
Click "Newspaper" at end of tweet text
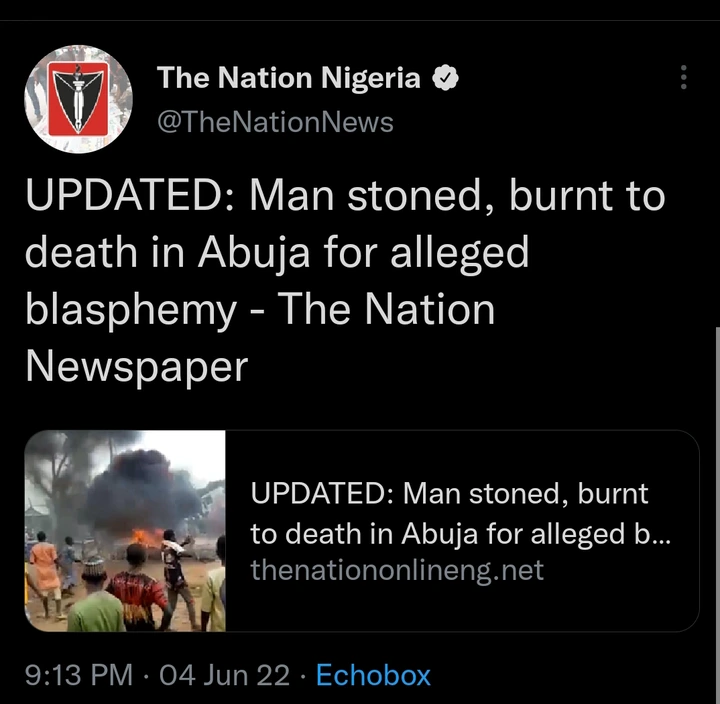click(x=136, y=367)
